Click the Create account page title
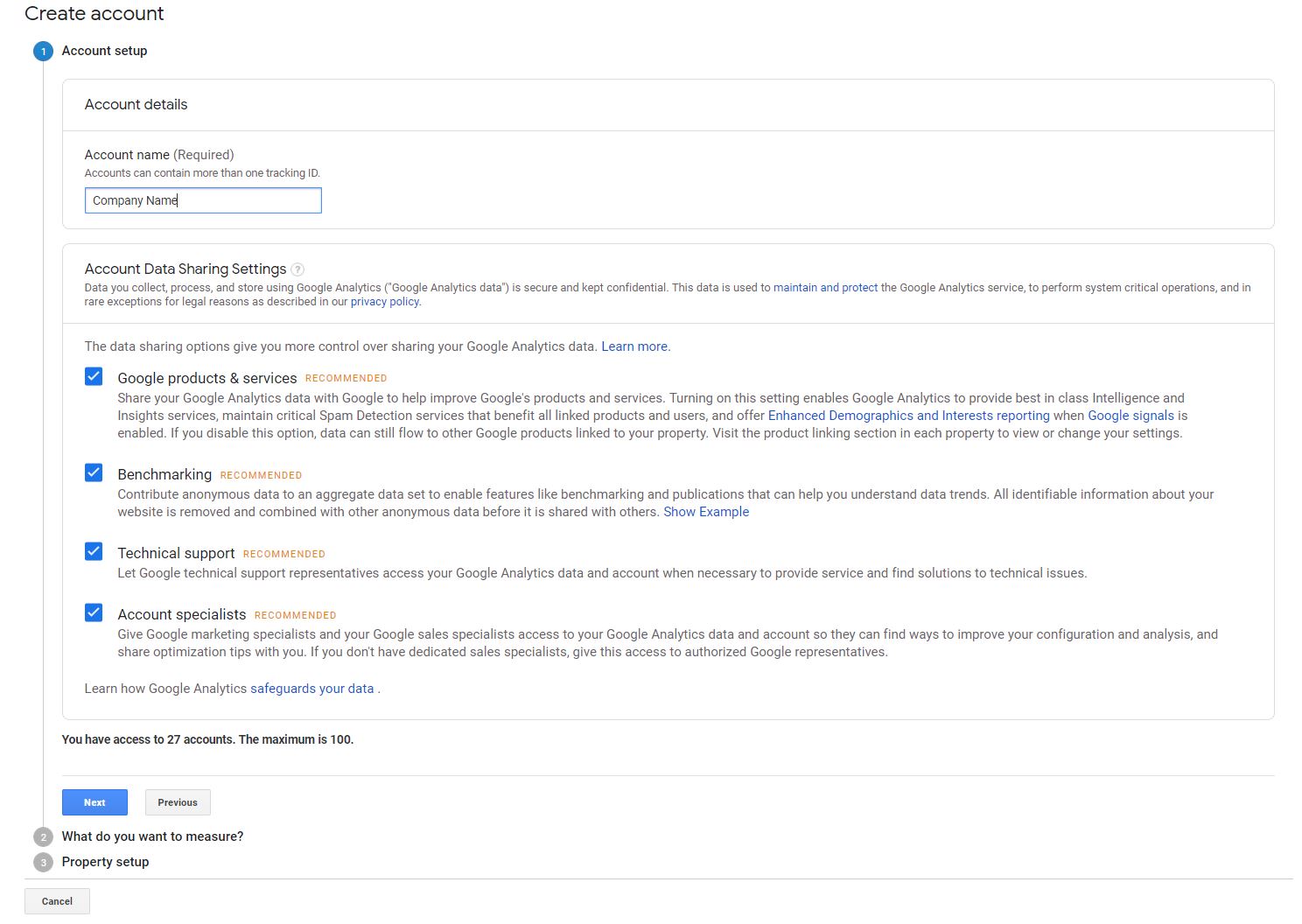The height and width of the screenshot is (924, 1302). coord(94,13)
